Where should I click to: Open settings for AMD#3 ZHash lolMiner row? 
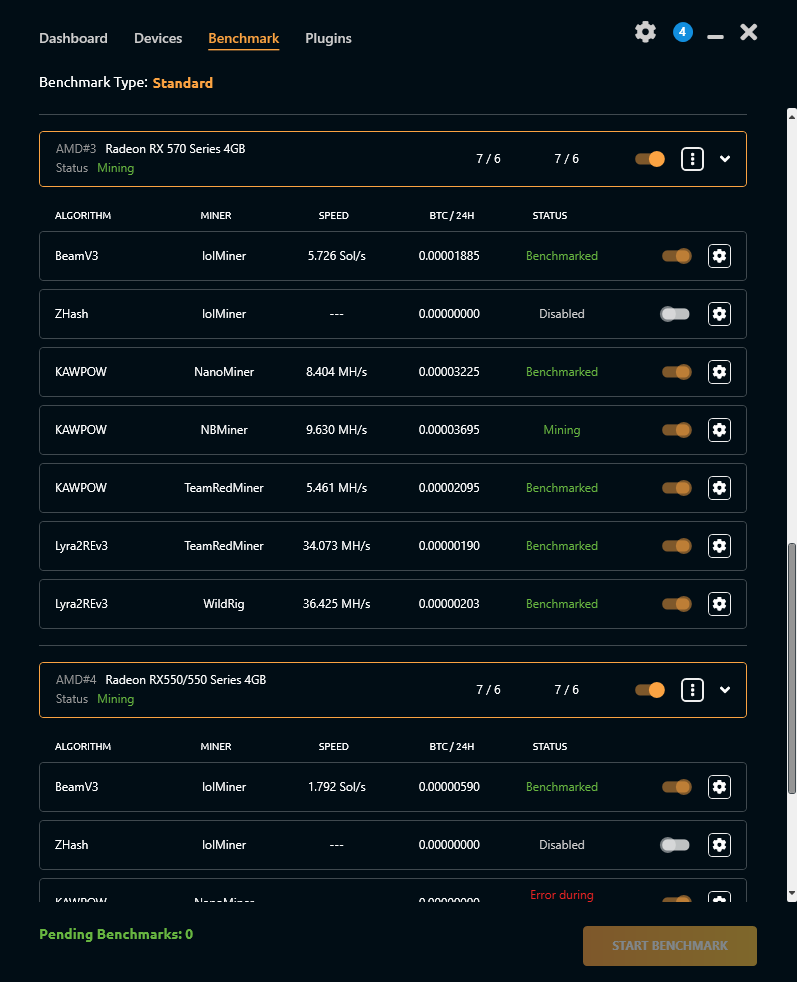click(x=719, y=314)
